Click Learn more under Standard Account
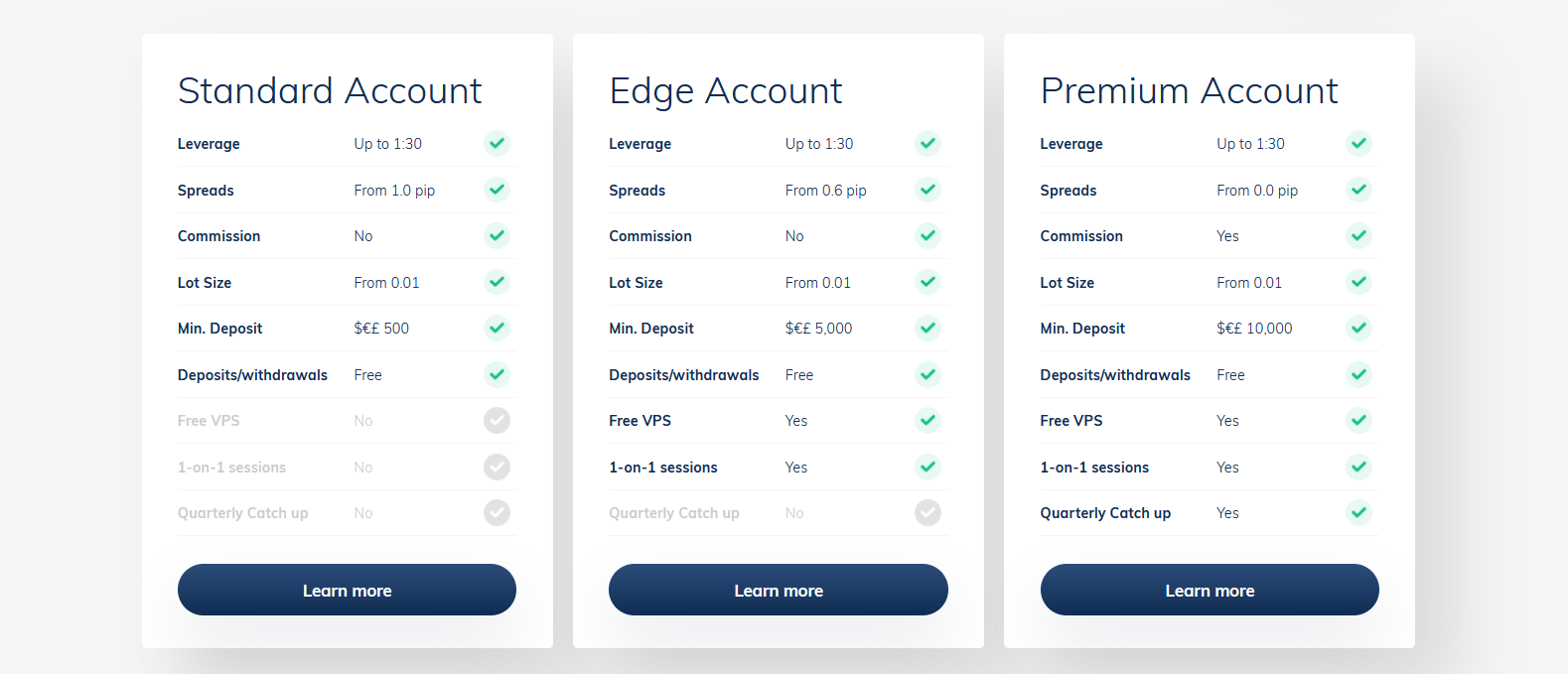Viewport: 1568px width, 674px height. tap(347, 590)
